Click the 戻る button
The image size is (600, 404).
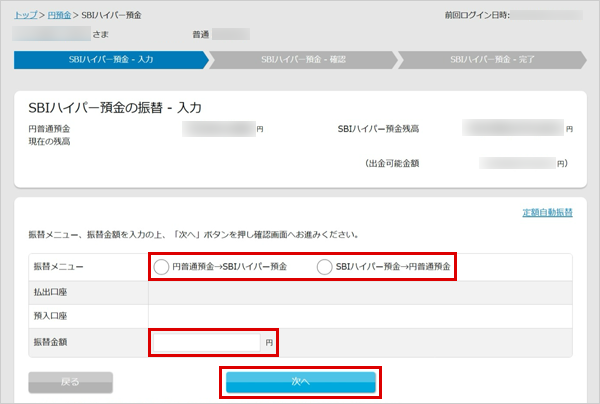pos(70,382)
